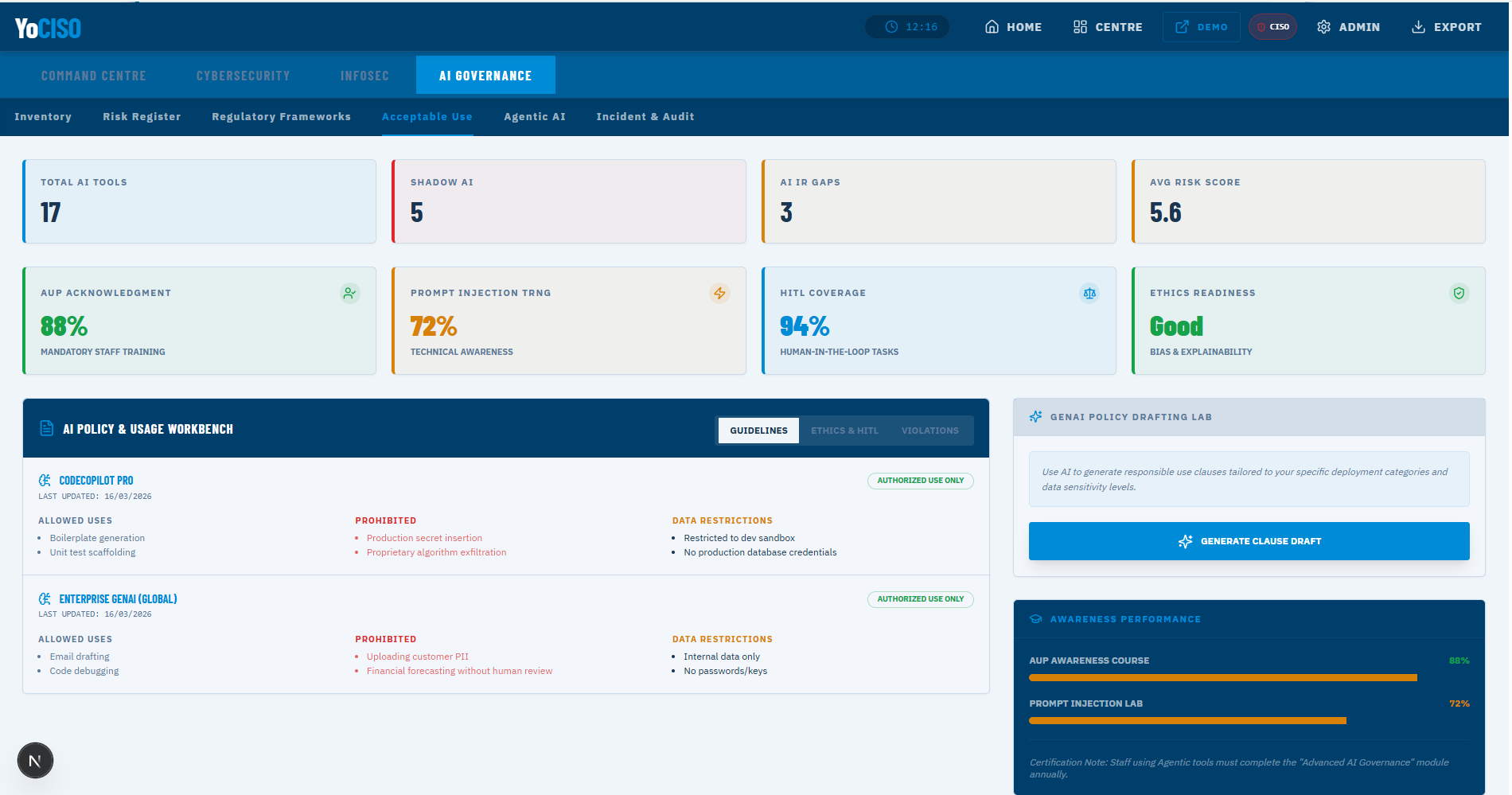Click the GenAI Policy Drafting Lab sparkle icon
Viewport: 1512px width, 795px height.
pyautogui.click(x=1035, y=416)
